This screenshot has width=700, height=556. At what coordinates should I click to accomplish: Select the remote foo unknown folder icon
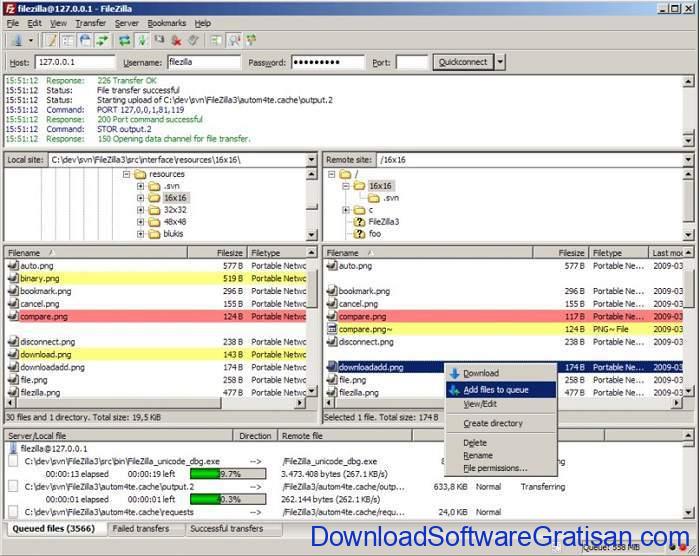coord(359,234)
